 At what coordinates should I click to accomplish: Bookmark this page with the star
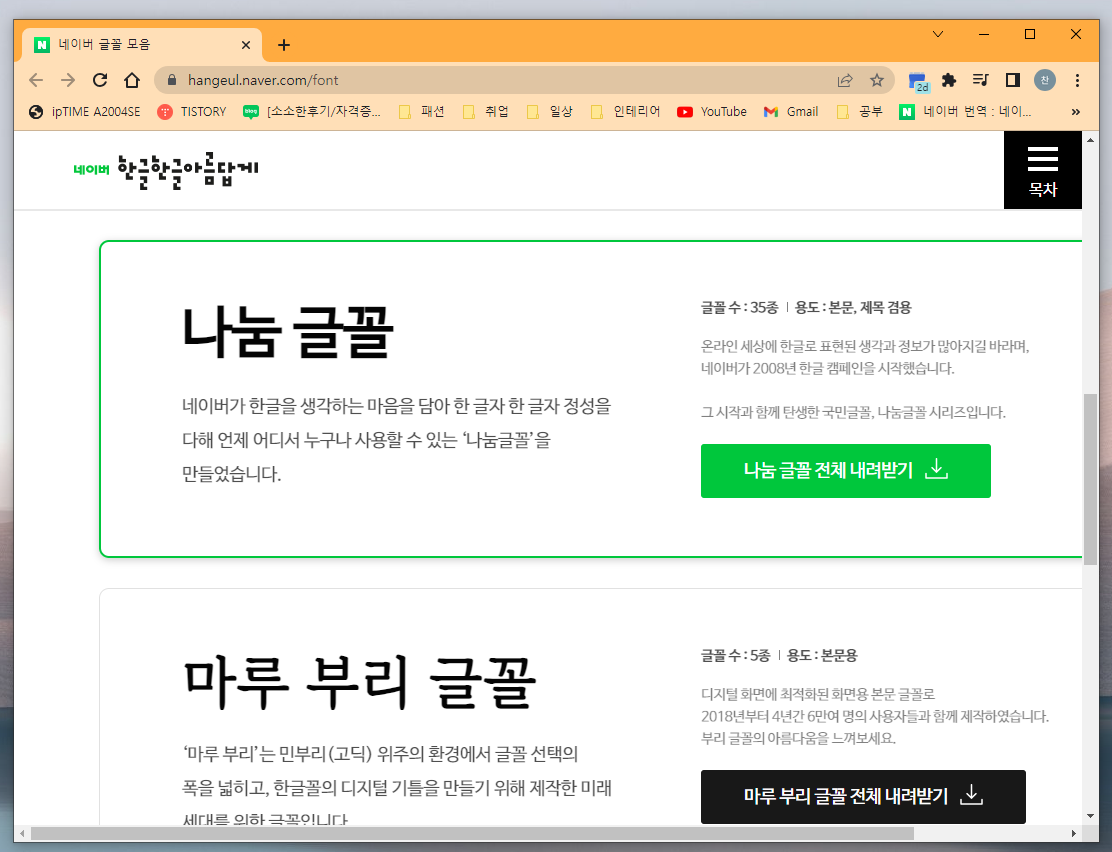[x=877, y=80]
